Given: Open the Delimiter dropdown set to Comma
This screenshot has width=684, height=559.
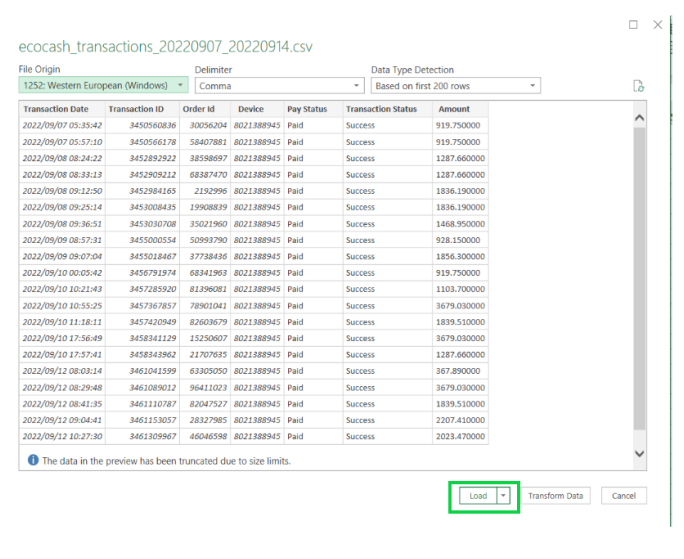Looking at the screenshot, I should 279,86.
